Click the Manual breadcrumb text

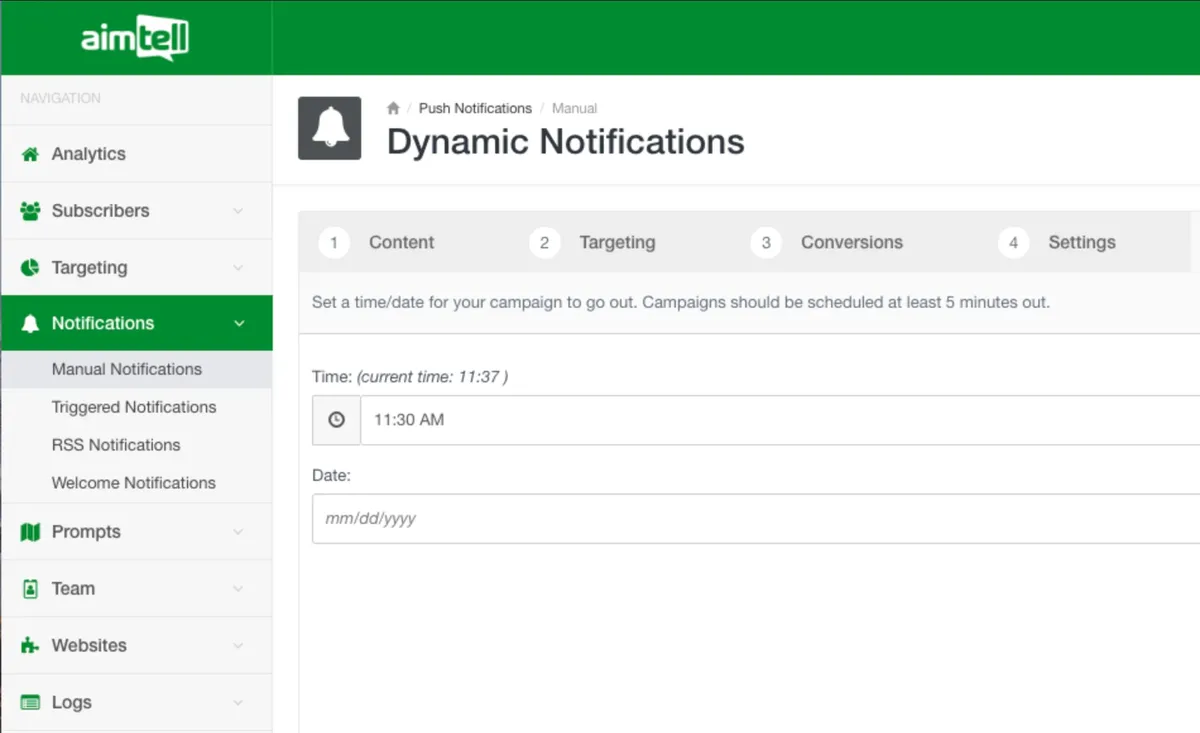click(x=574, y=108)
